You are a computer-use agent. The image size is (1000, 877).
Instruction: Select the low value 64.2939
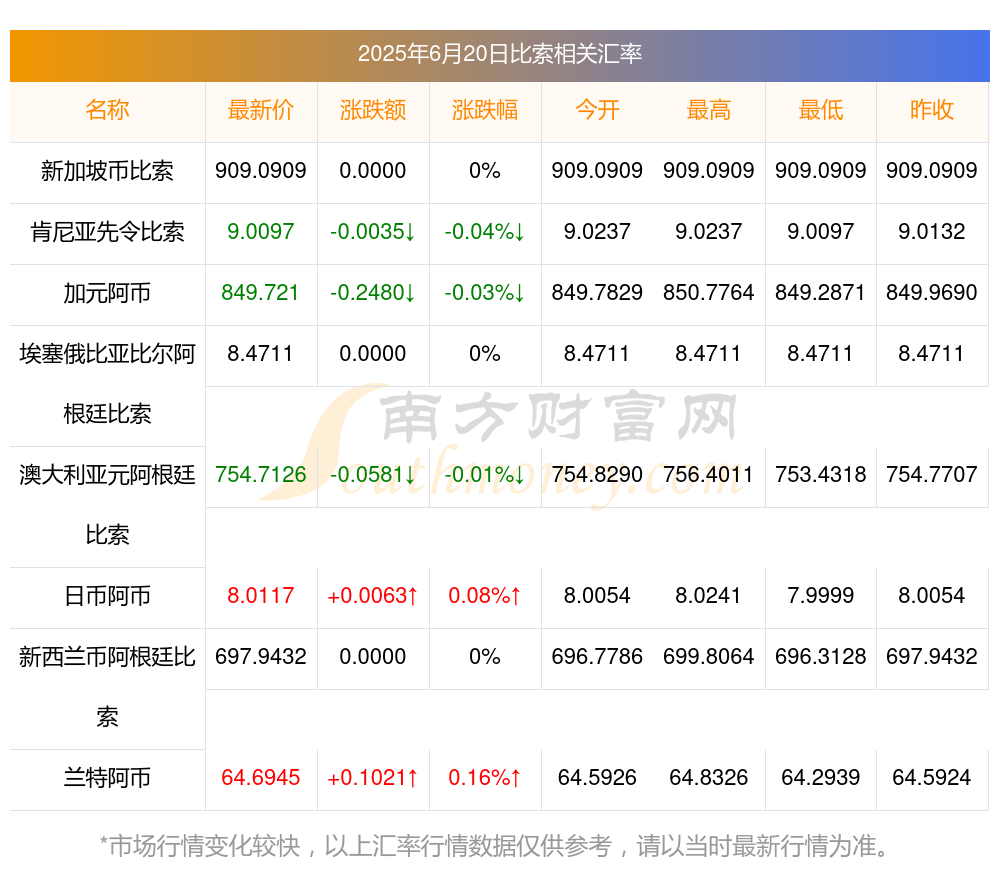click(x=821, y=778)
